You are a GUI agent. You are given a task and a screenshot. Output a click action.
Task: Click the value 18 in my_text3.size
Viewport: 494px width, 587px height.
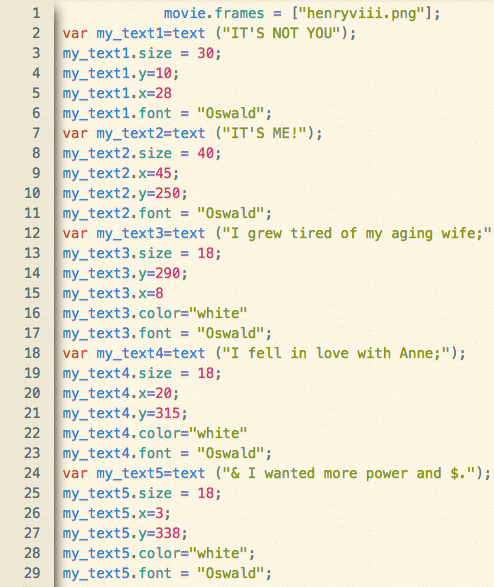[206, 253]
